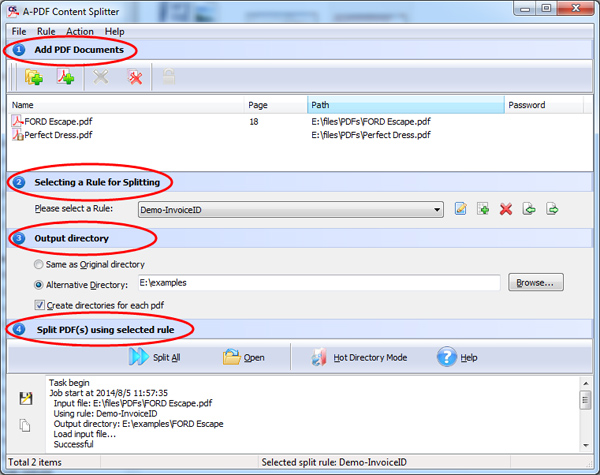Click the Import rule icon
The width and height of the screenshot is (600, 475).
529,209
